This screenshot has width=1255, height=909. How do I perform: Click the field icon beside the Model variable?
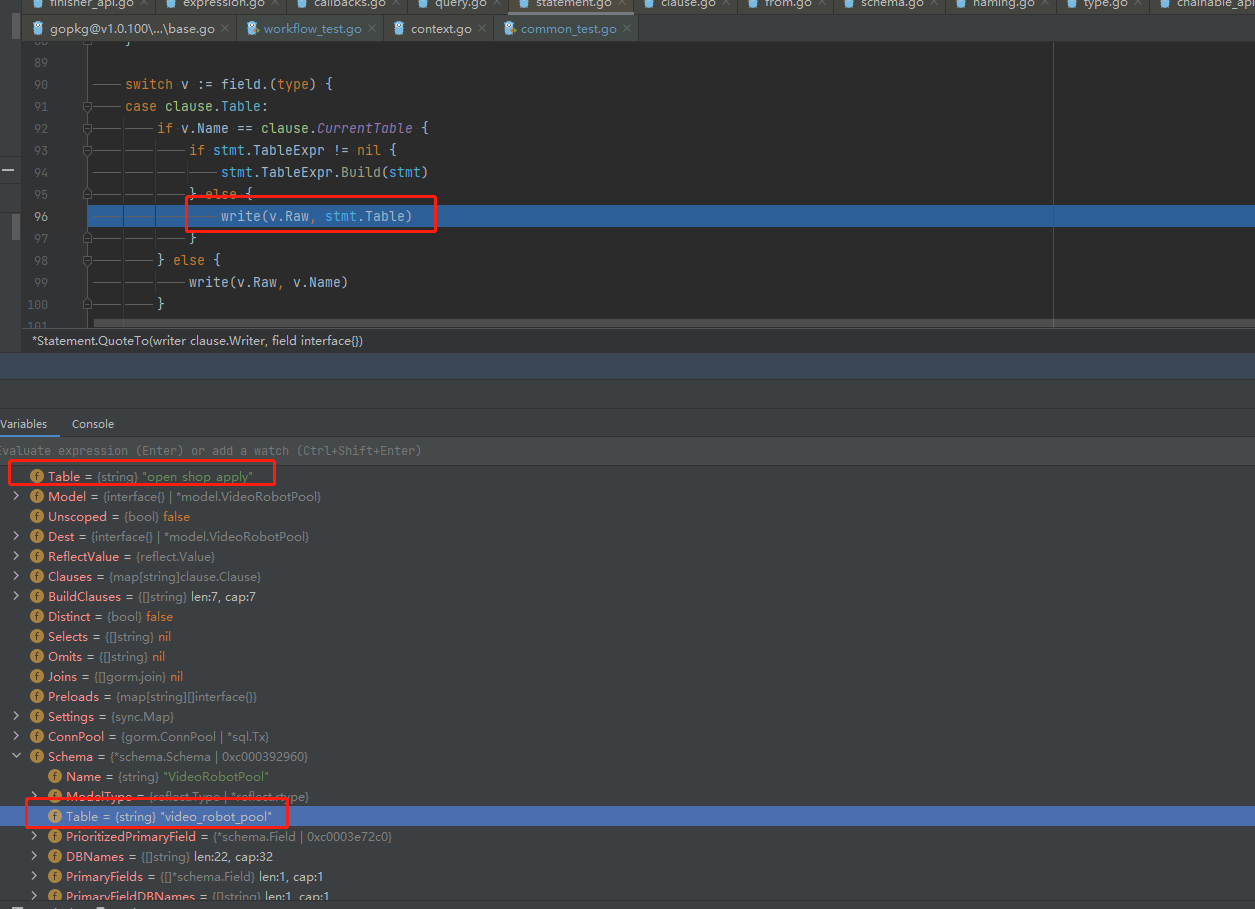(36, 496)
